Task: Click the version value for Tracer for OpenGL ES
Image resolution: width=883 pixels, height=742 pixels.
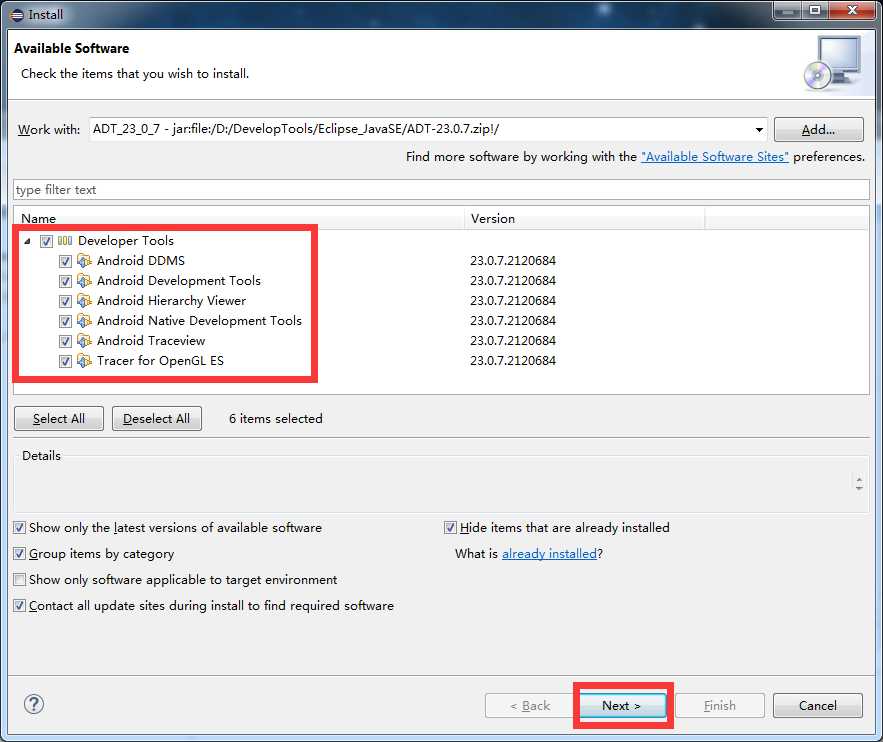Action: tap(513, 360)
